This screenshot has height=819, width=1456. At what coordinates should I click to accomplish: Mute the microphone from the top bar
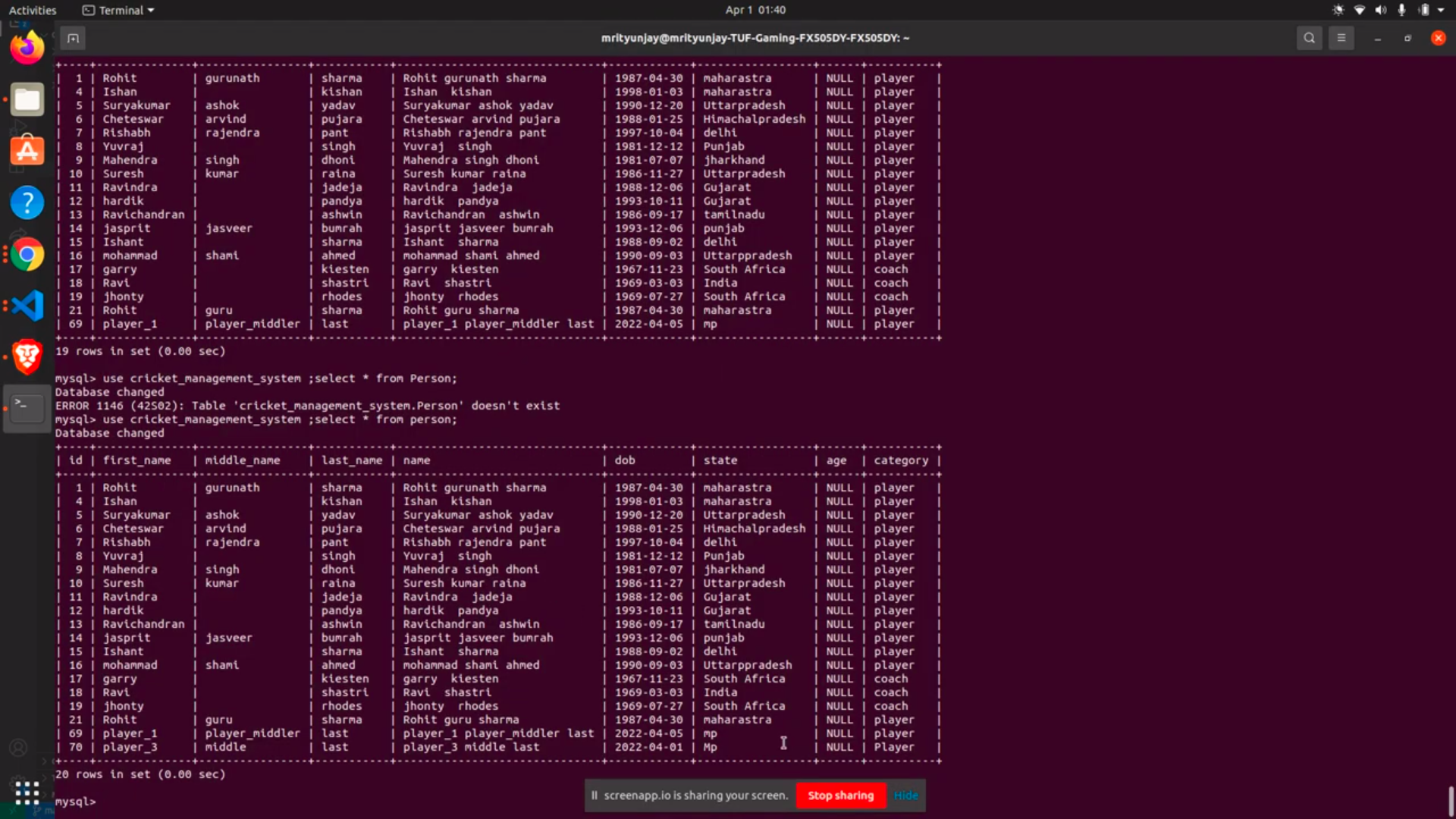point(1401,10)
